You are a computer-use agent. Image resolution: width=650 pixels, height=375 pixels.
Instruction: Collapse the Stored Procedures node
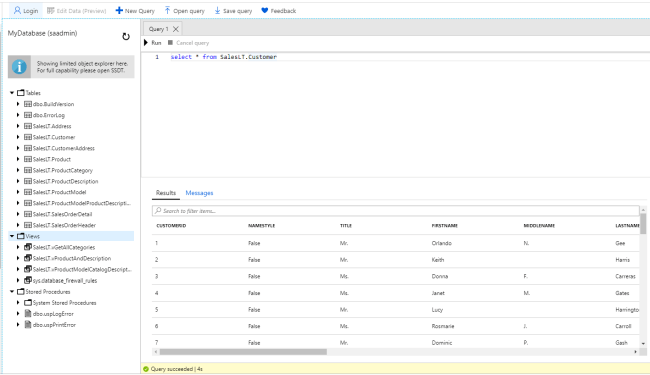point(12,292)
